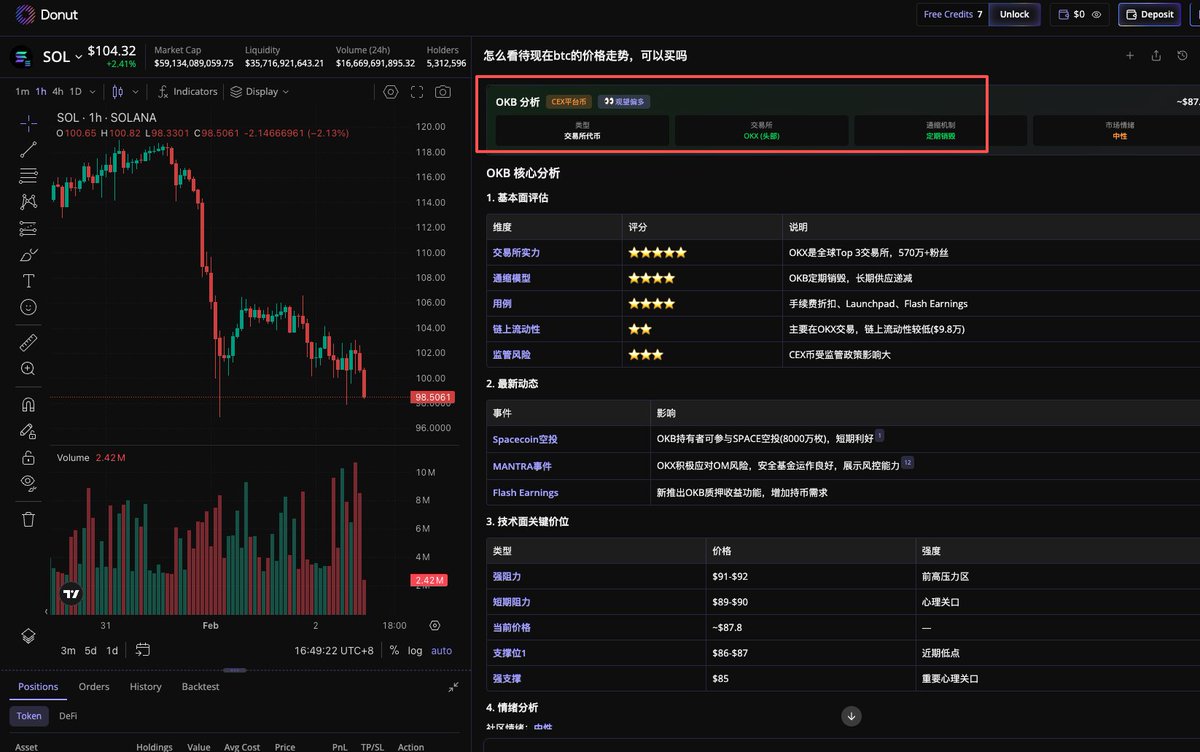Take a chart snapshot with camera icon
This screenshot has height=752, width=1200.
tap(442, 92)
